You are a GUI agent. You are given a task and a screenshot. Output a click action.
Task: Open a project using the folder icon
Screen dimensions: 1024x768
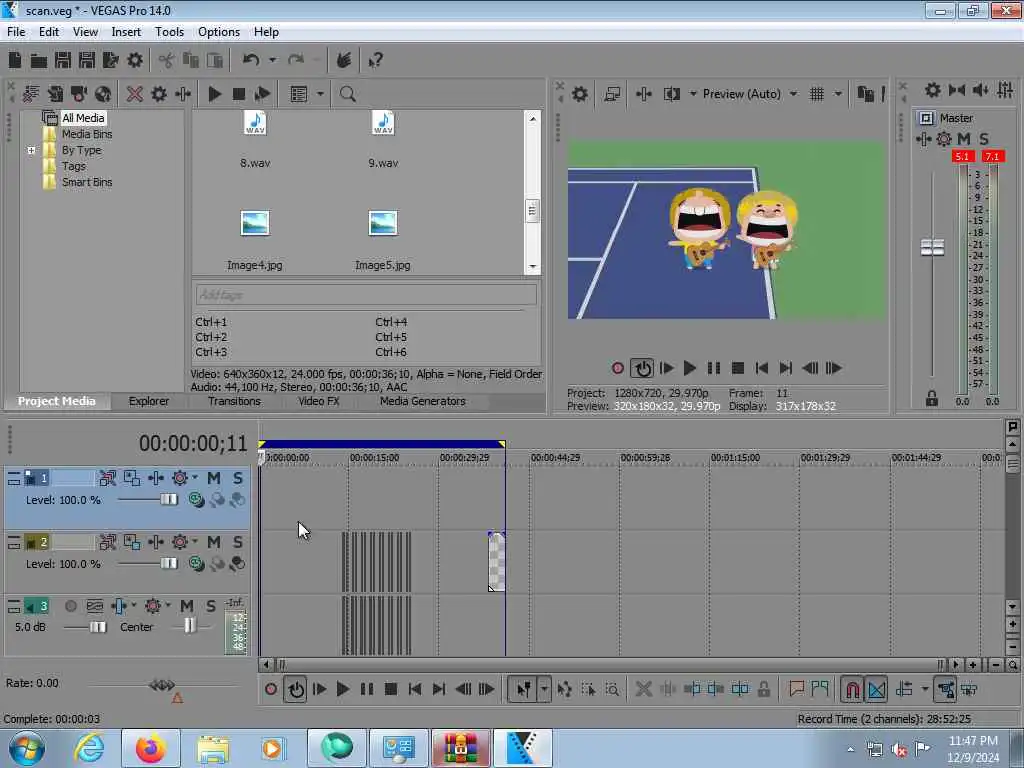pos(39,61)
